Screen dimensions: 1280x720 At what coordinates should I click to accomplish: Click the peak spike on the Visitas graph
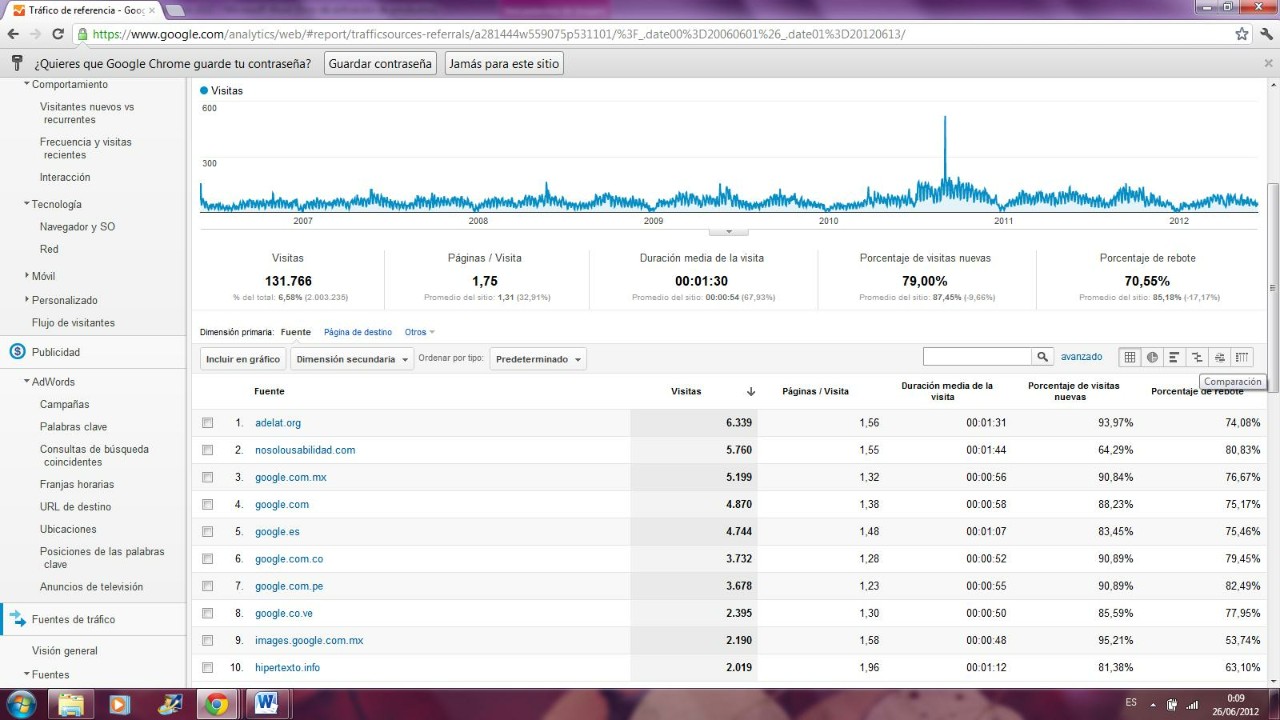point(945,120)
